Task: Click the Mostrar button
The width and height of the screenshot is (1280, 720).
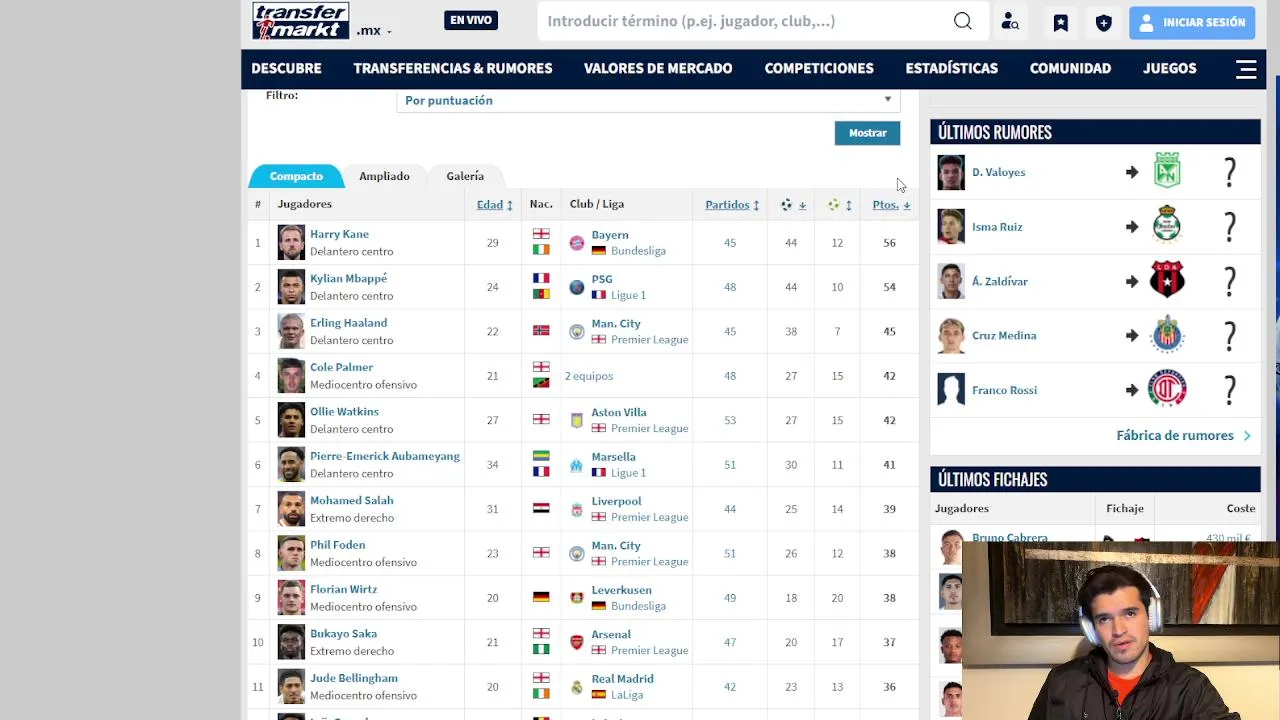Action: [x=867, y=133]
